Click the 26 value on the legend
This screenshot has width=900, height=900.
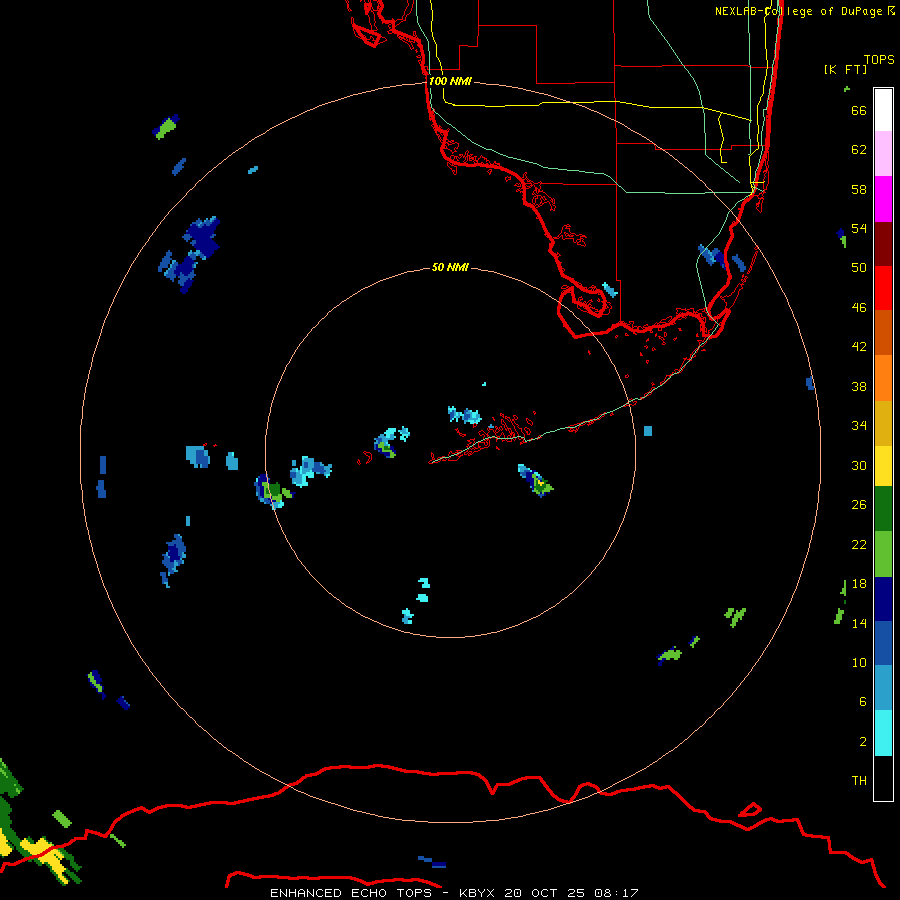(x=859, y=505)
